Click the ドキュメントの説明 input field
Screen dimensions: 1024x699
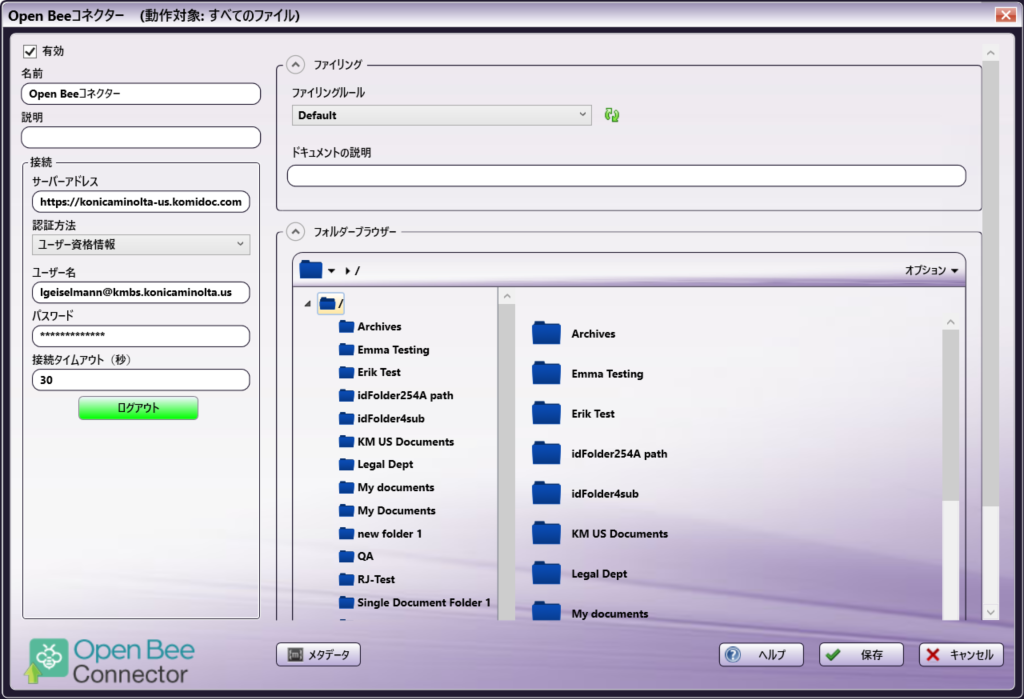(626, 176)
